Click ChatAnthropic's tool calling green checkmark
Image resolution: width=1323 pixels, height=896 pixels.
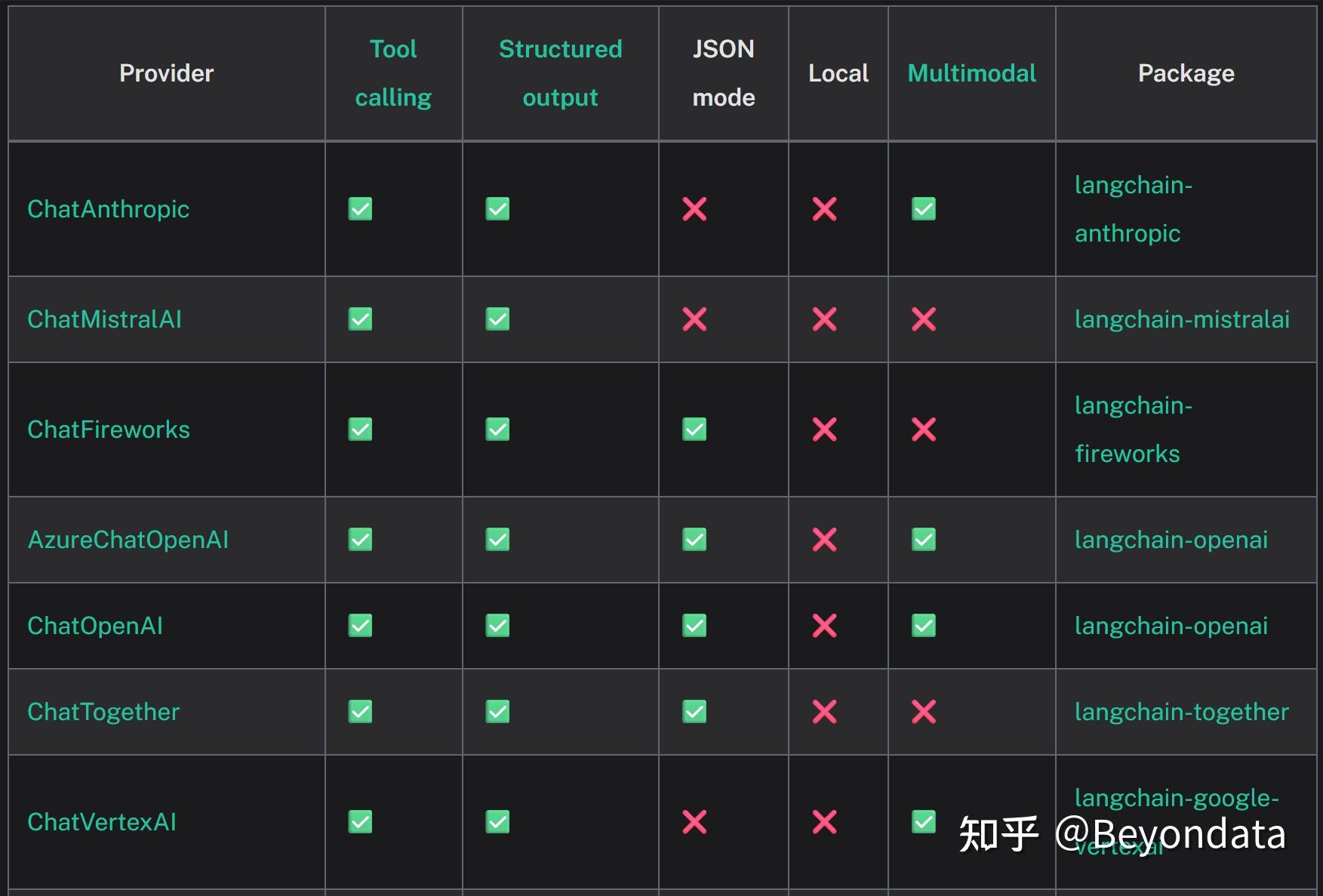click(x=360, y=209)
